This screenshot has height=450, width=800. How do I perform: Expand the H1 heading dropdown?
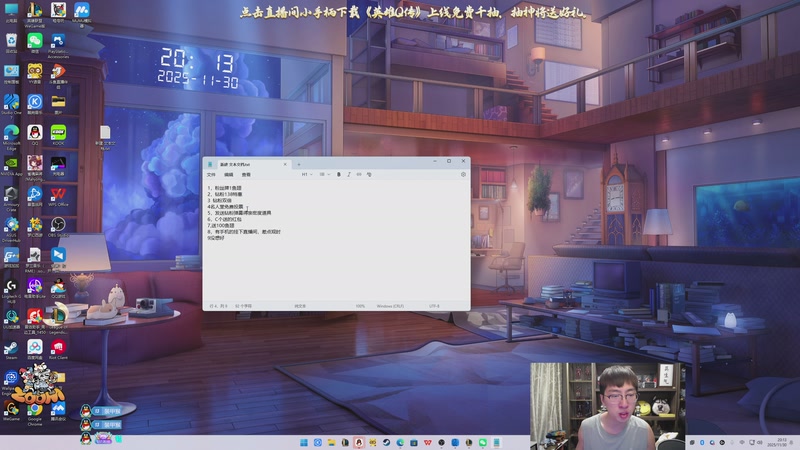pos(307,174)
